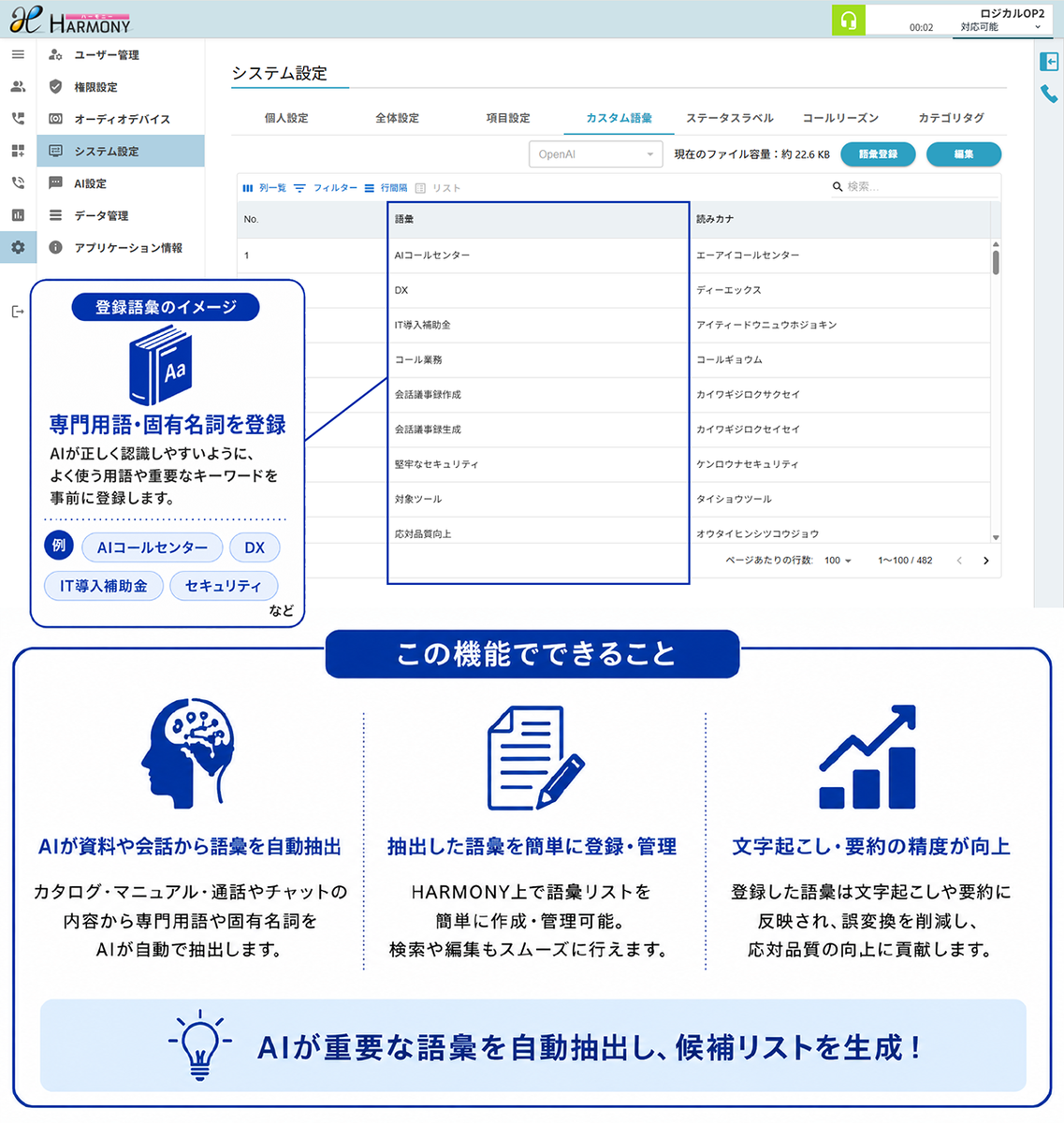Switch to the カテゴリタグ tab
The image size is (1064, 1123).
point(951,118)
